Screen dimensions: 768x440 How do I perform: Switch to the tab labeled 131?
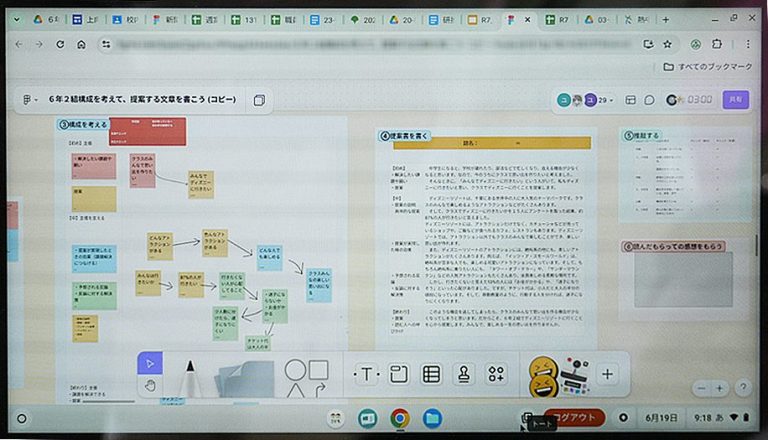(x=246, y=20)
